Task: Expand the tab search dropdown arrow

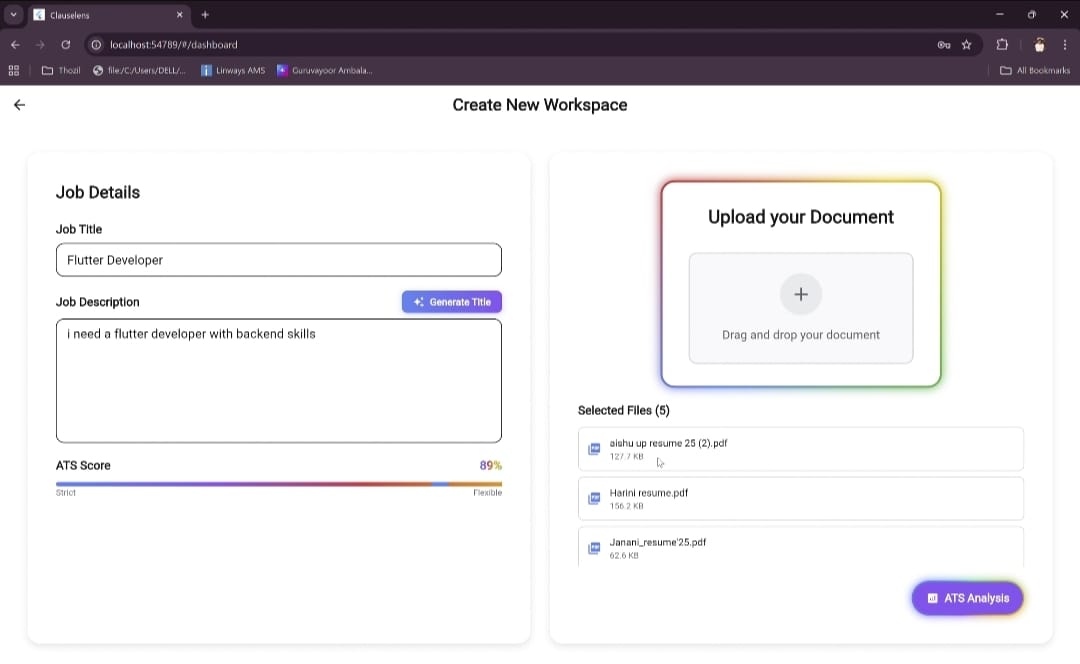Action: [13, 14]
